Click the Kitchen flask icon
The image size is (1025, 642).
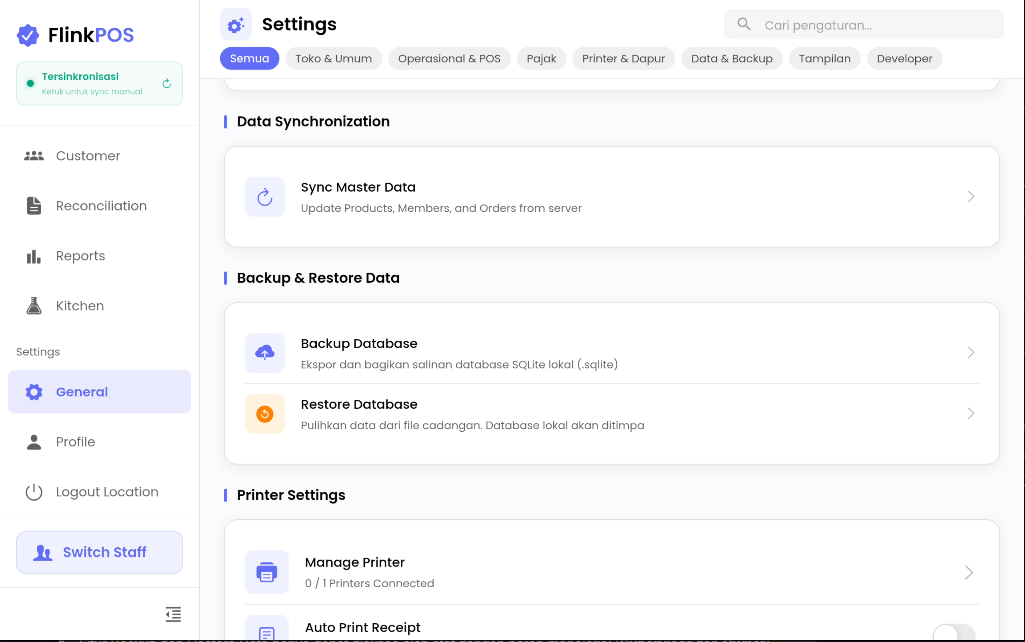(34, 306)
